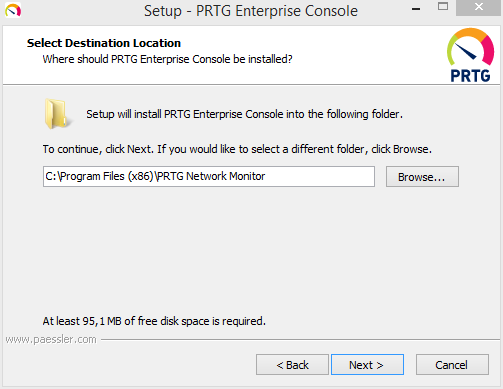Click the To continue, click Next instruction

click(x=237, y=149)
